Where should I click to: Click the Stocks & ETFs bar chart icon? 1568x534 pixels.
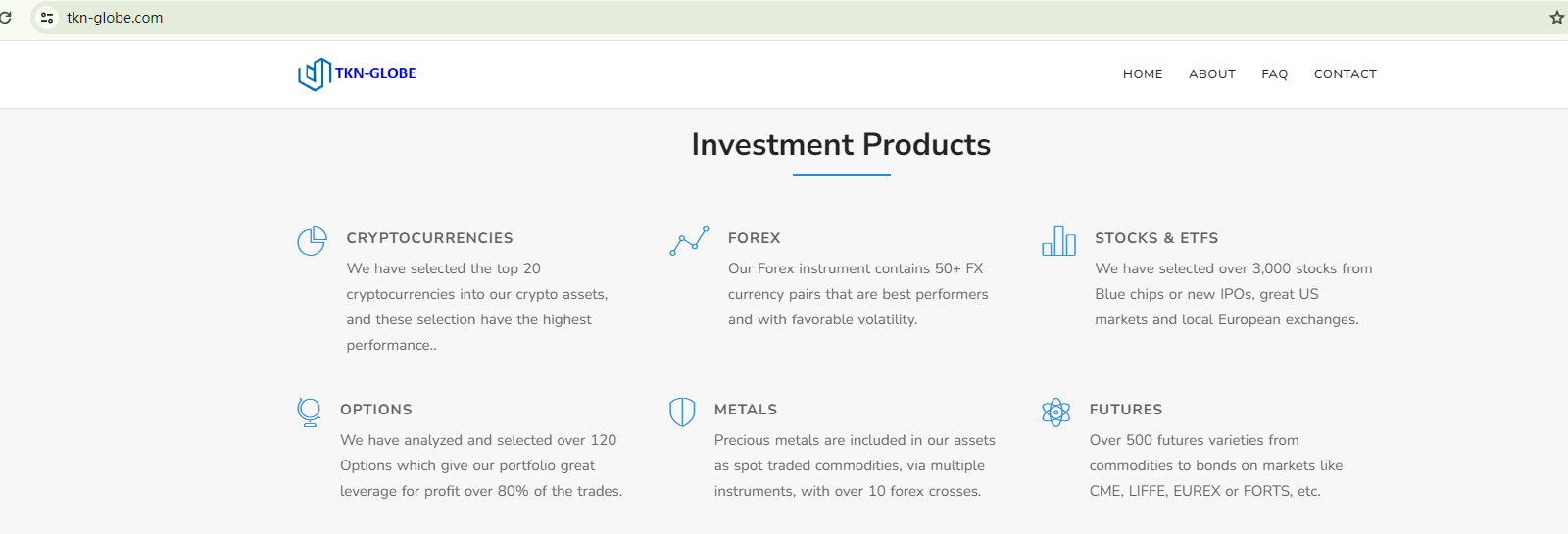1058,241
